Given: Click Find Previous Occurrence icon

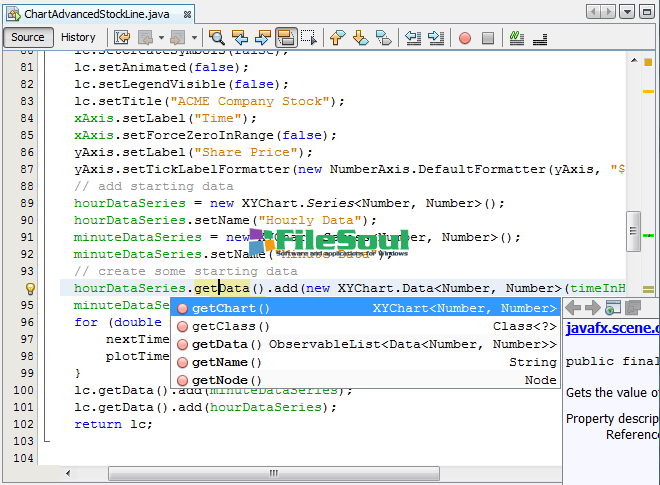Looking at the screenshot, I should (x=240, y=38).
